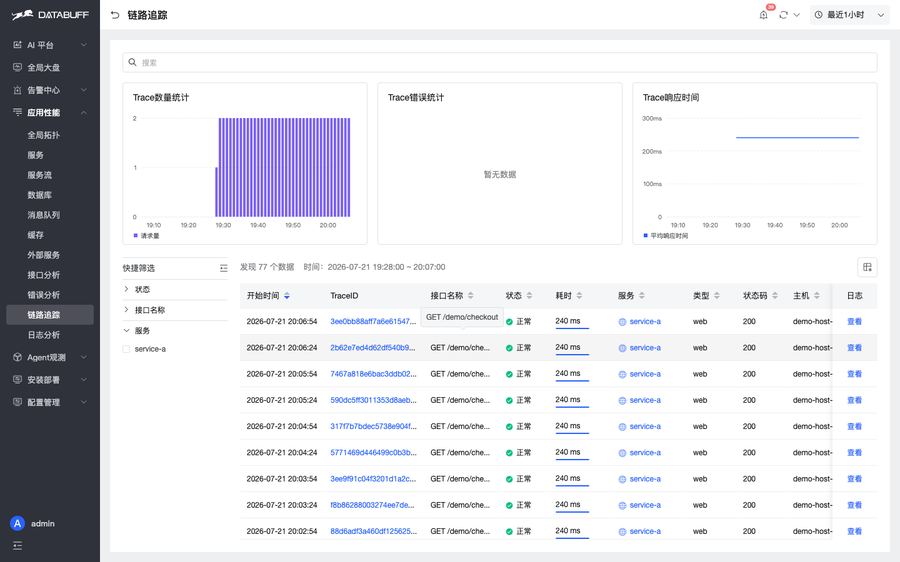The image size is (900, 562).
Task: Click the 安装部署 sidebar icon
Action: pos(17,379)
